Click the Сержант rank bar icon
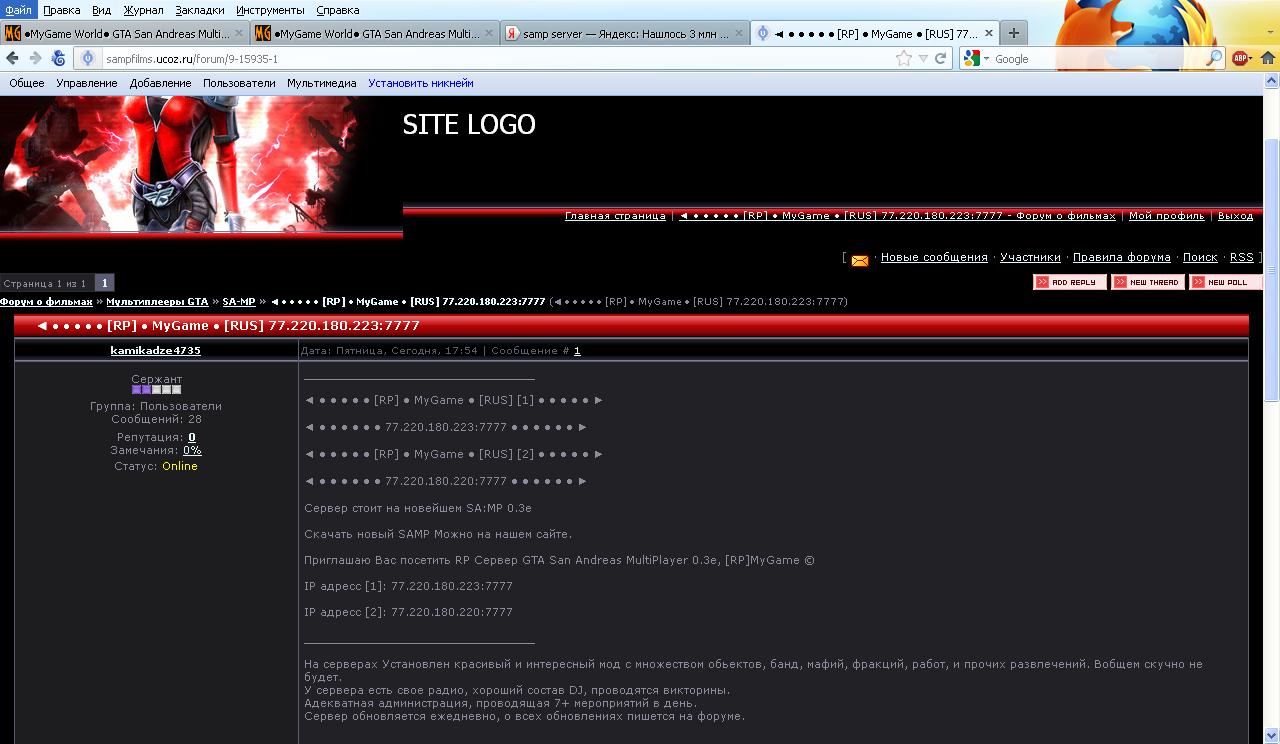The image size is (1280, 744). (x=156, y=390)
